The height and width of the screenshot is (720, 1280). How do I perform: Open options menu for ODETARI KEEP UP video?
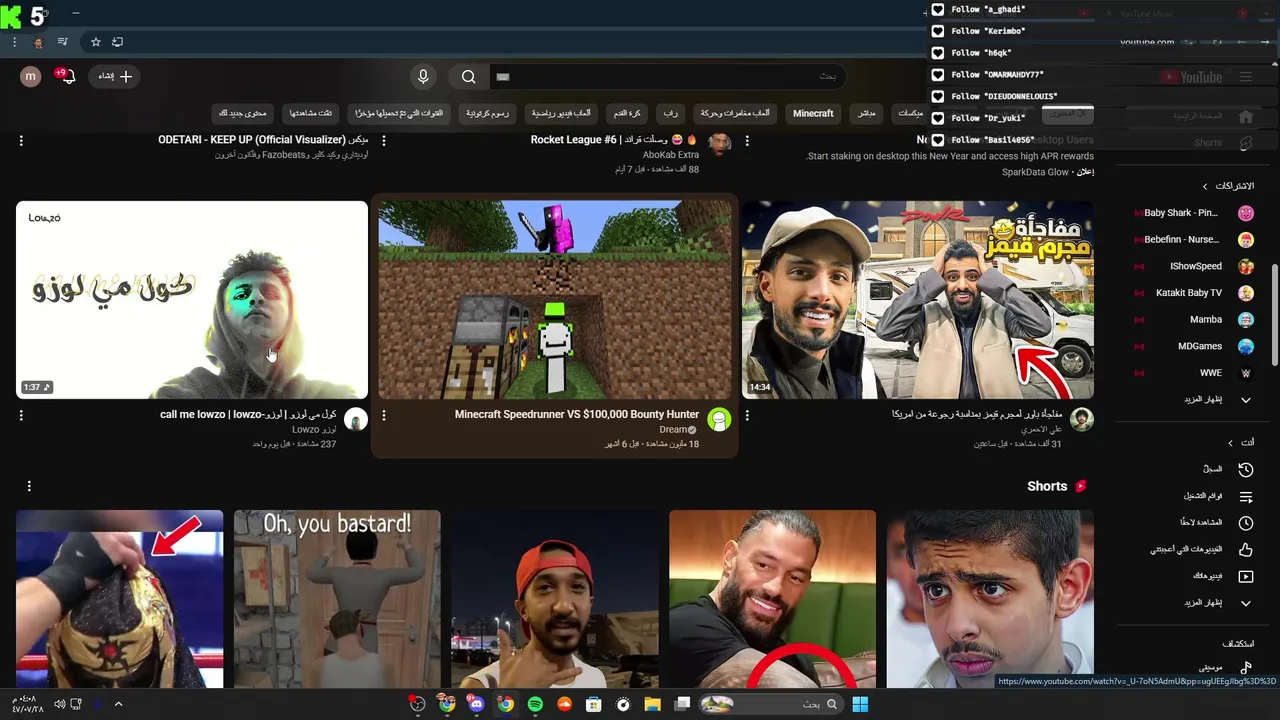(21, 141)
